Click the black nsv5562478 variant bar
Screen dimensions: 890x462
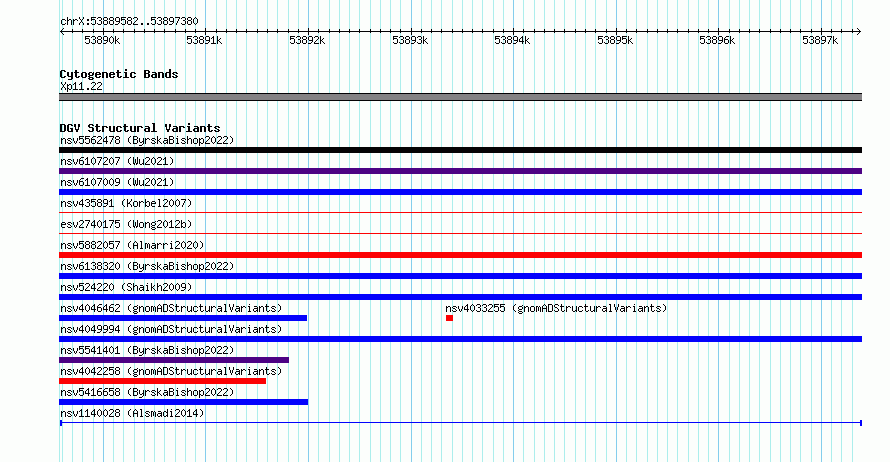click(x=460, y=150)
